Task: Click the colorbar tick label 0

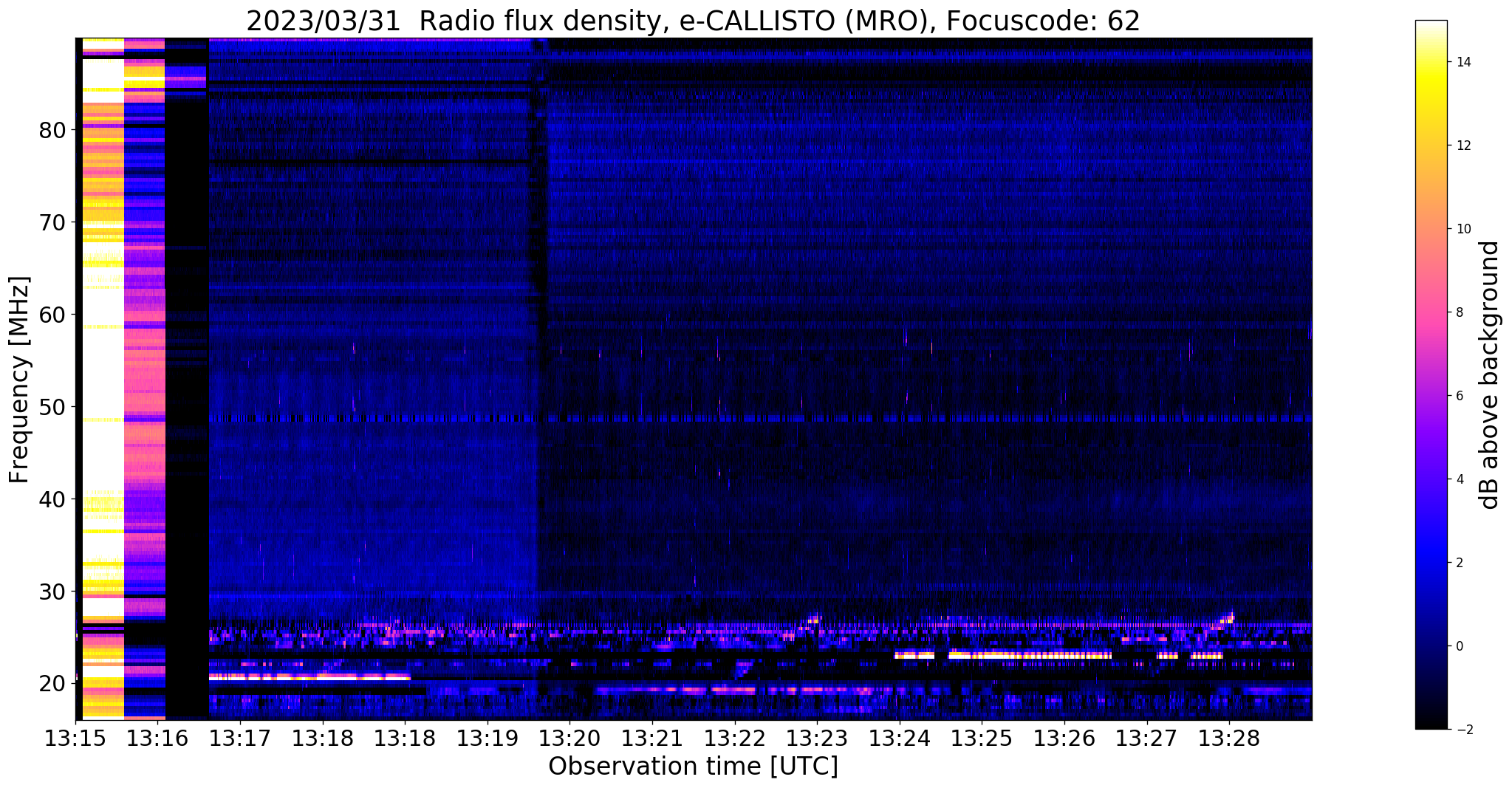Action: (x=1460, y=646)
